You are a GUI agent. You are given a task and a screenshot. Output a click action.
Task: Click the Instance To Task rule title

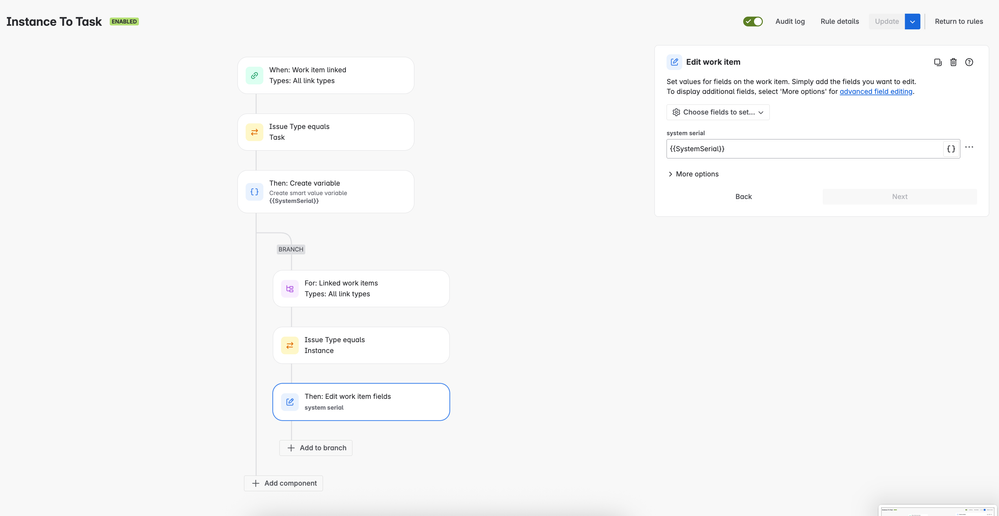pos(54,22)
